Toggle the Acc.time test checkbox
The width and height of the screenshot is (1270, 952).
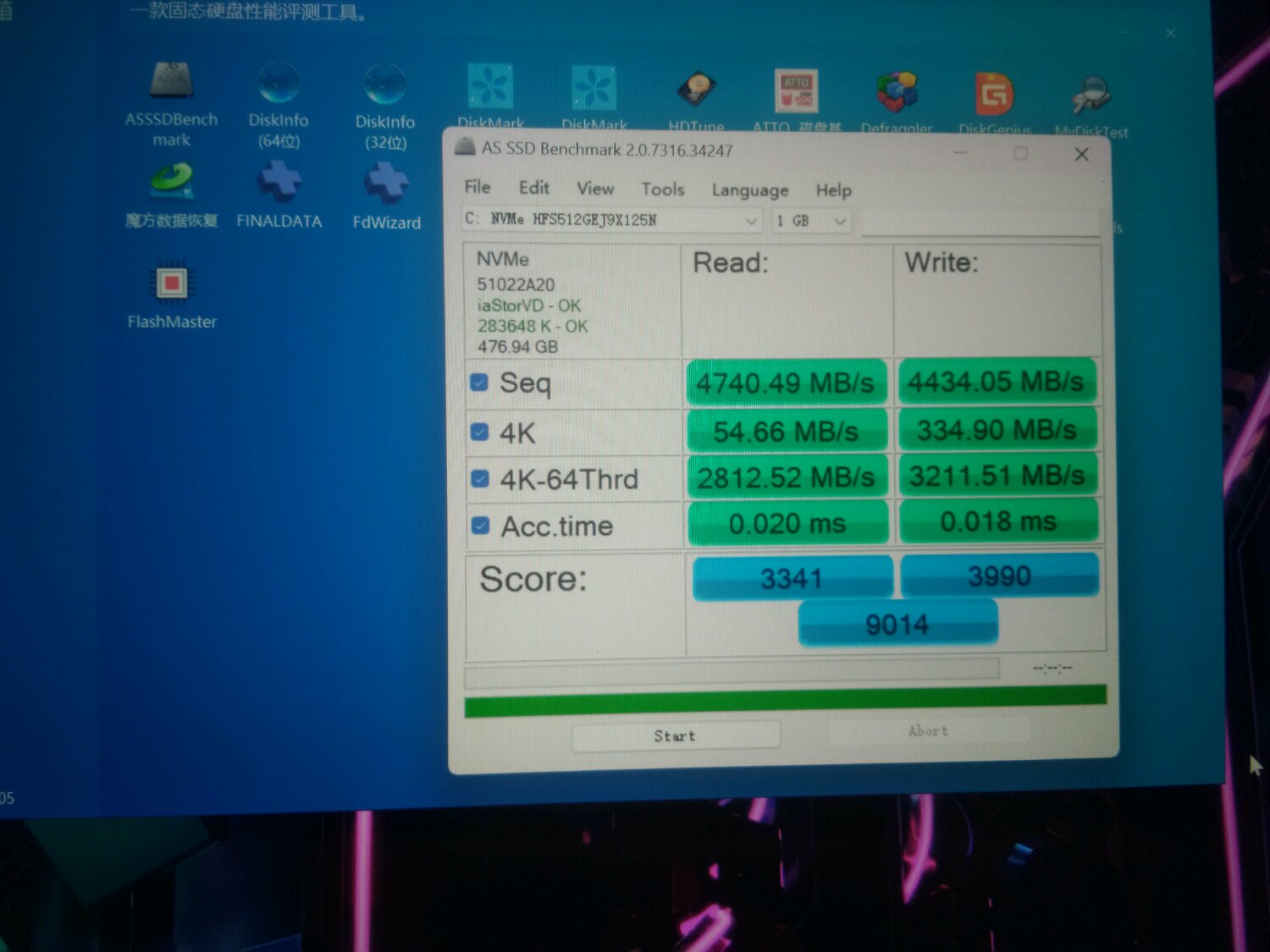[x=481, y=526]
